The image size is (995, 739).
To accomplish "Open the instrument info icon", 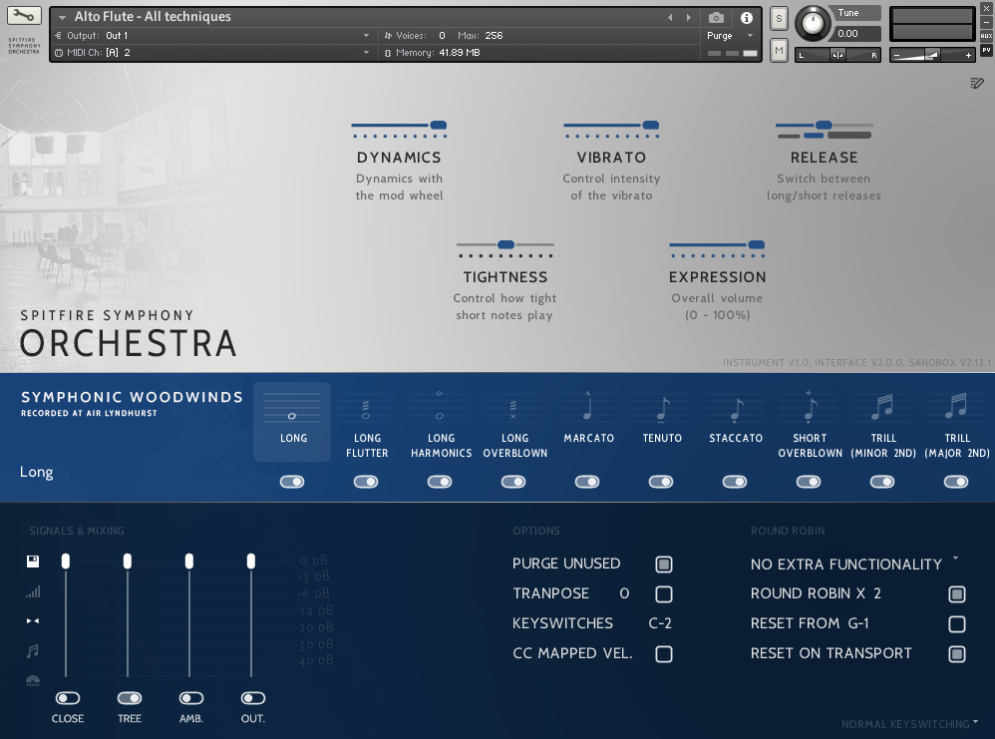I will [746, 18].
